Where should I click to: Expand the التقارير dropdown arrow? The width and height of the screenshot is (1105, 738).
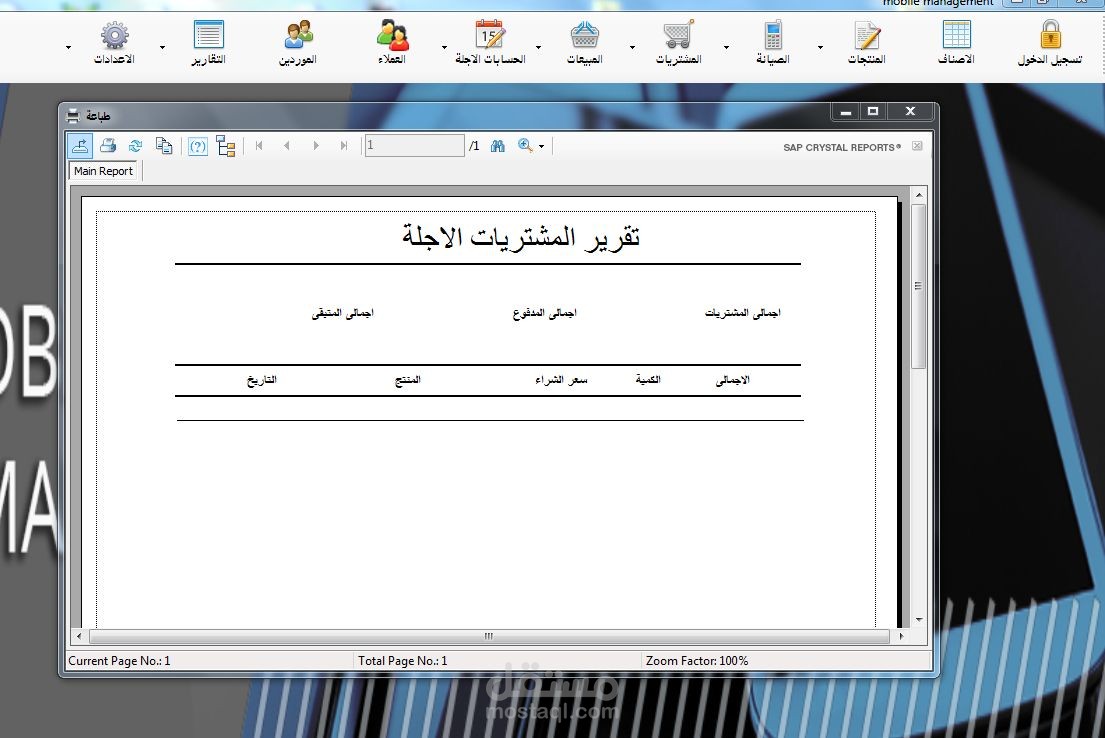162,48
